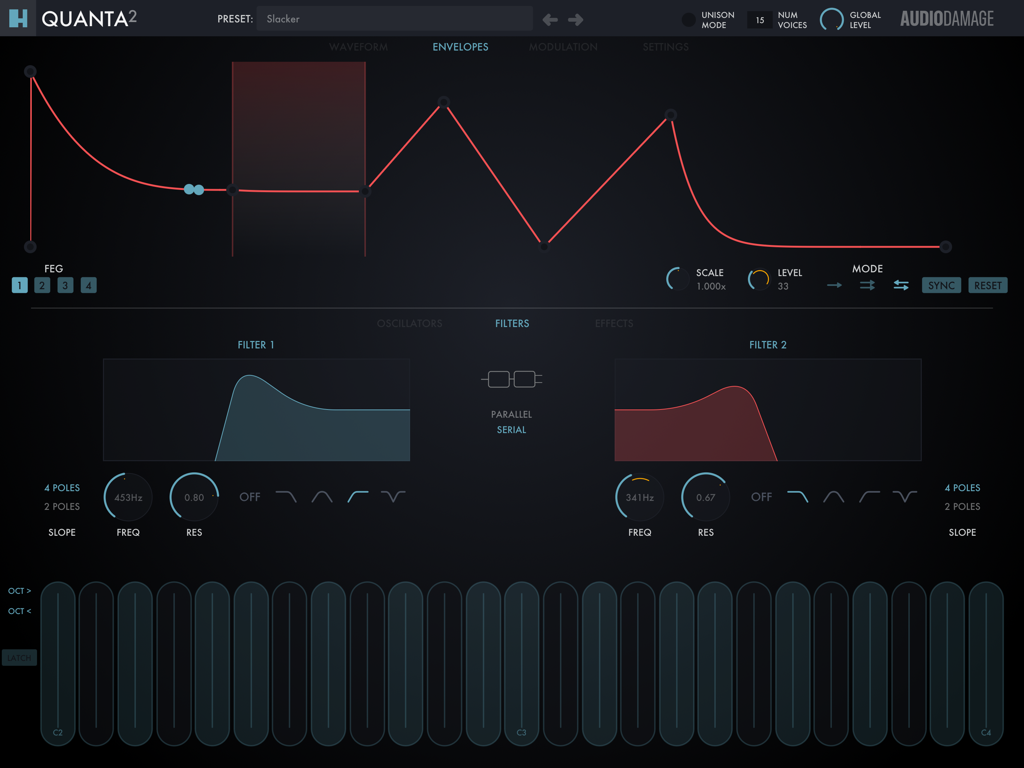Image resolution: width=1024 pixels, height=768 pixels.
Task: Enable Unison Mode
Action: point(689,18)
